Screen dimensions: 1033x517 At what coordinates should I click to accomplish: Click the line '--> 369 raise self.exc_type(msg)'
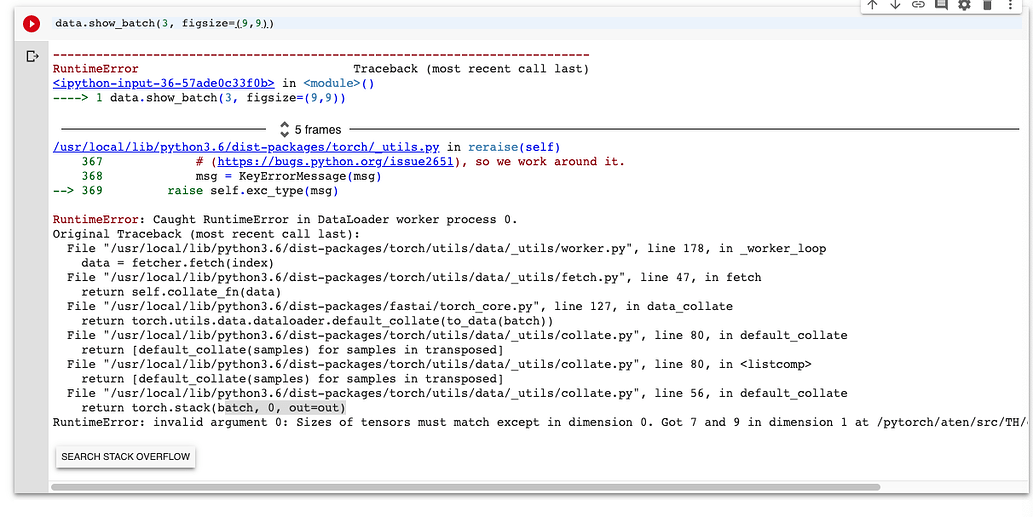pos(195,190)
